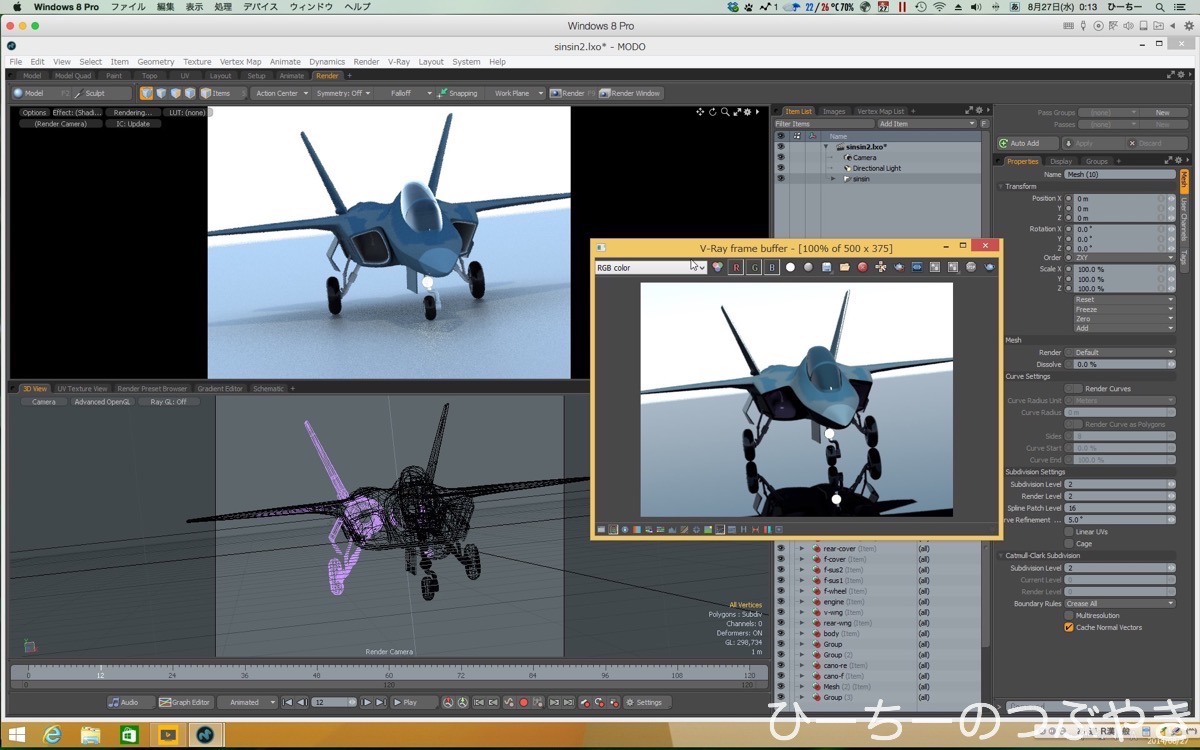Click the open folder icon in V-Ray frame buffer
1200x750 pixels.
coord(844,267)
